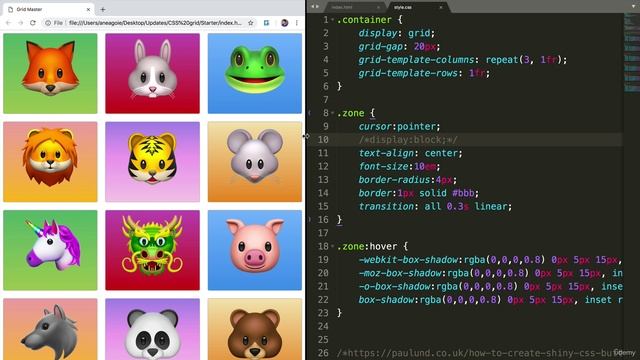Open the editor tab list dropdown arrow
The height and width of the screenshot is (360, 640).
tap(634, 7)
